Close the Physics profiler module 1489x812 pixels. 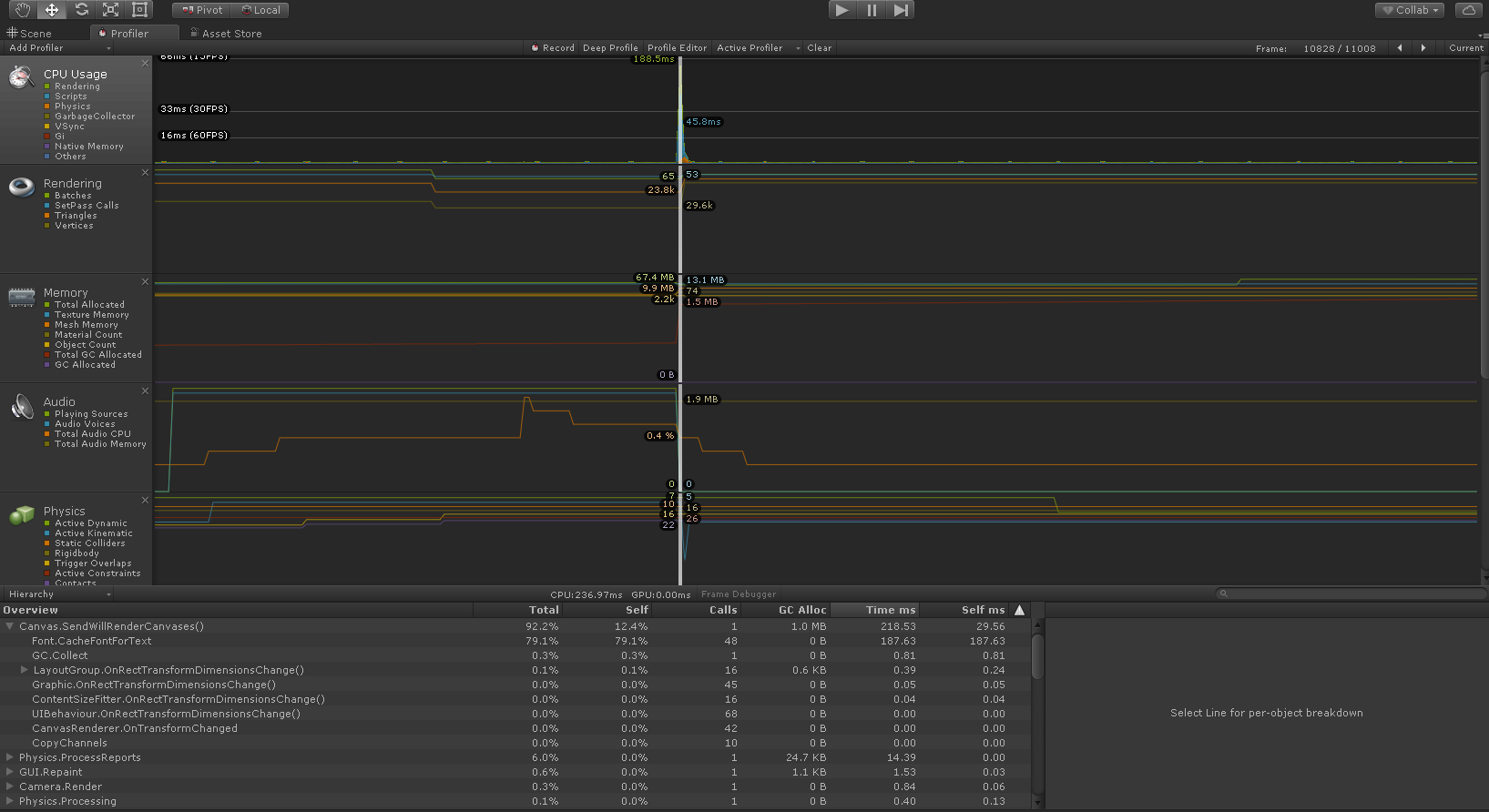(x=145, y=500)
